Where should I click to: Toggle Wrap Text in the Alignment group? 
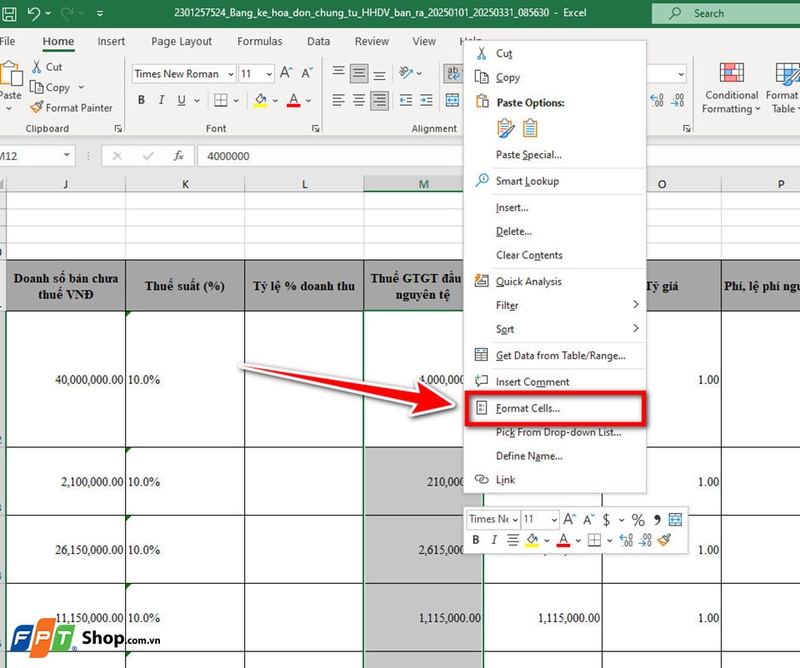[x=454, y=72]
